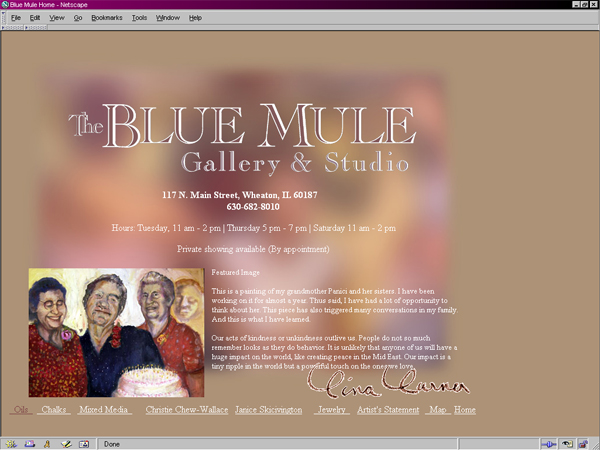This screenshot has width=600, height=450.
Task: Open Mail & Newsgroups from component bar
Action: pos(29,444)
